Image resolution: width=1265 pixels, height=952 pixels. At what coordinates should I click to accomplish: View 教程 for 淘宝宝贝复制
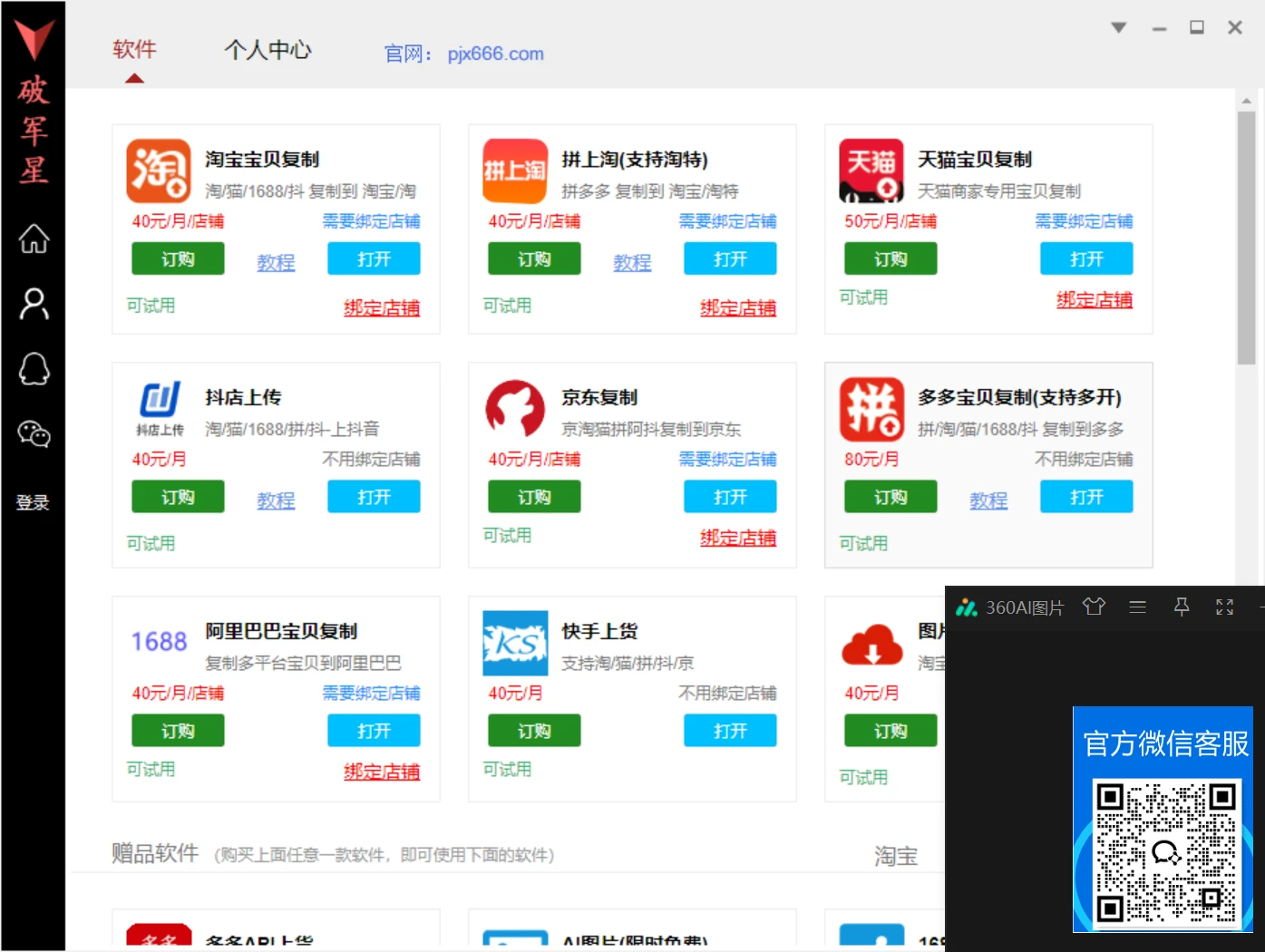pos(276,263)
